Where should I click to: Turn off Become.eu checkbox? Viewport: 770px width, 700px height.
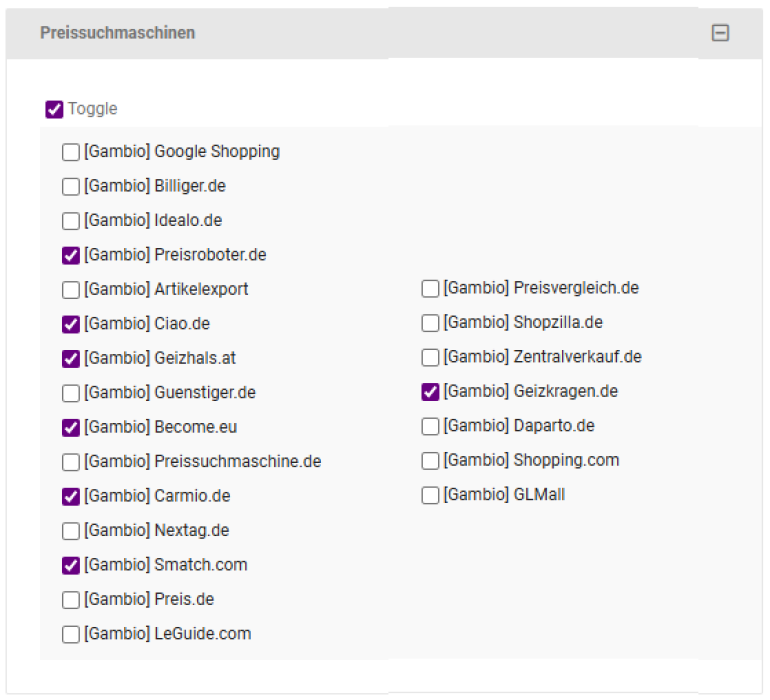(x=71, y=427)
